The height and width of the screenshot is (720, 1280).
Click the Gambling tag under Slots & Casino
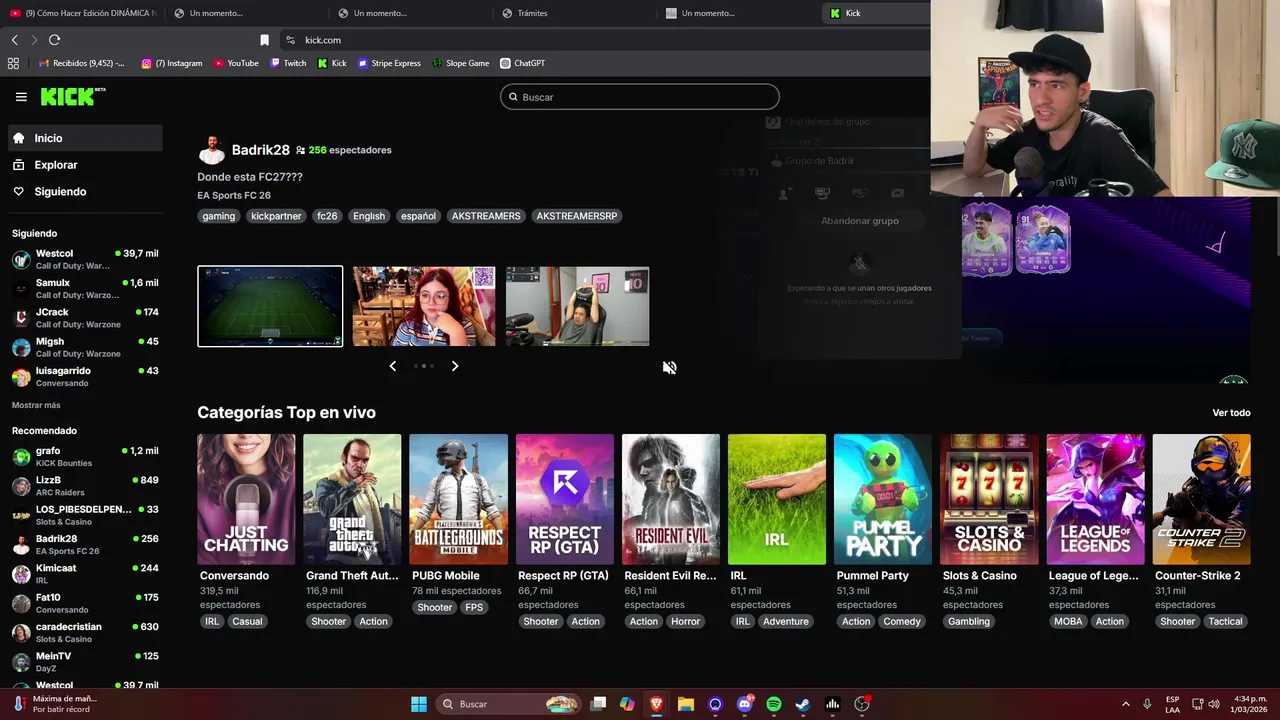point(969,621)
